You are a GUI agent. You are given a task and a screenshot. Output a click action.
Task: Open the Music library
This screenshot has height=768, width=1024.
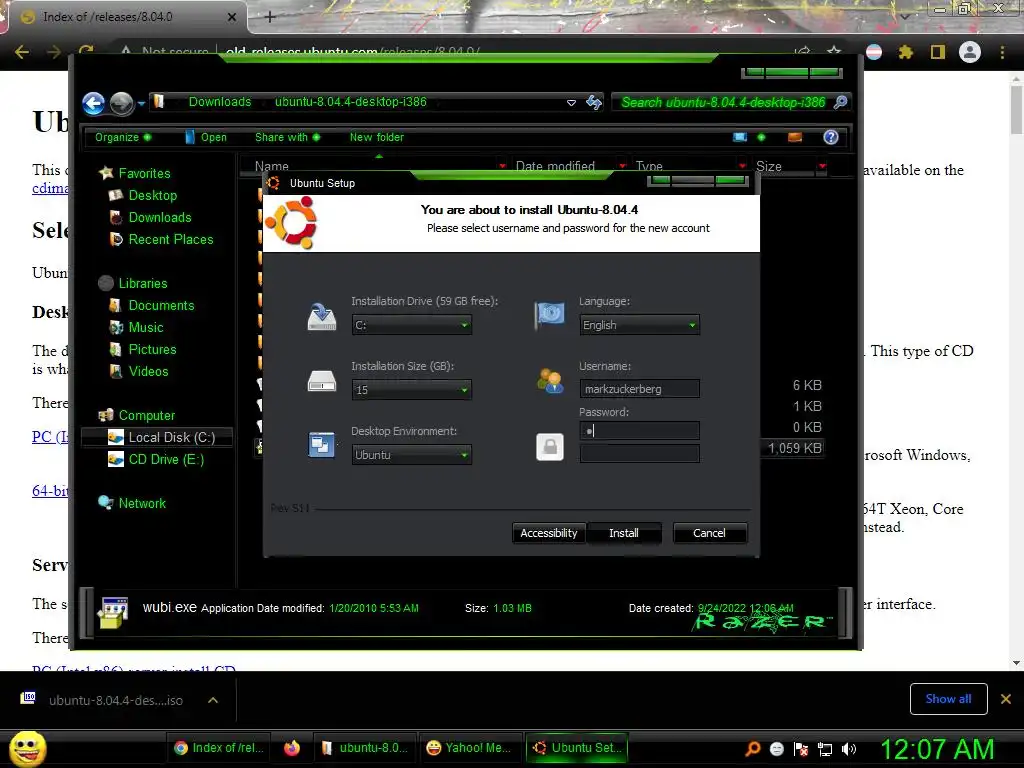point(136,327)
